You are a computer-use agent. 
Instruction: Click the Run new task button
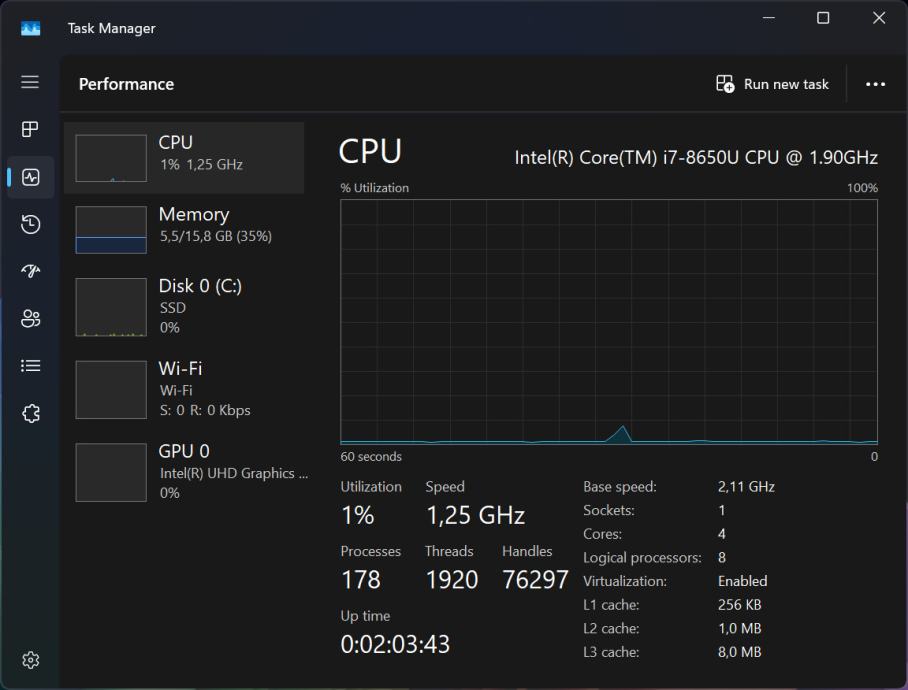pyautogui.click(x=772, y=84)
